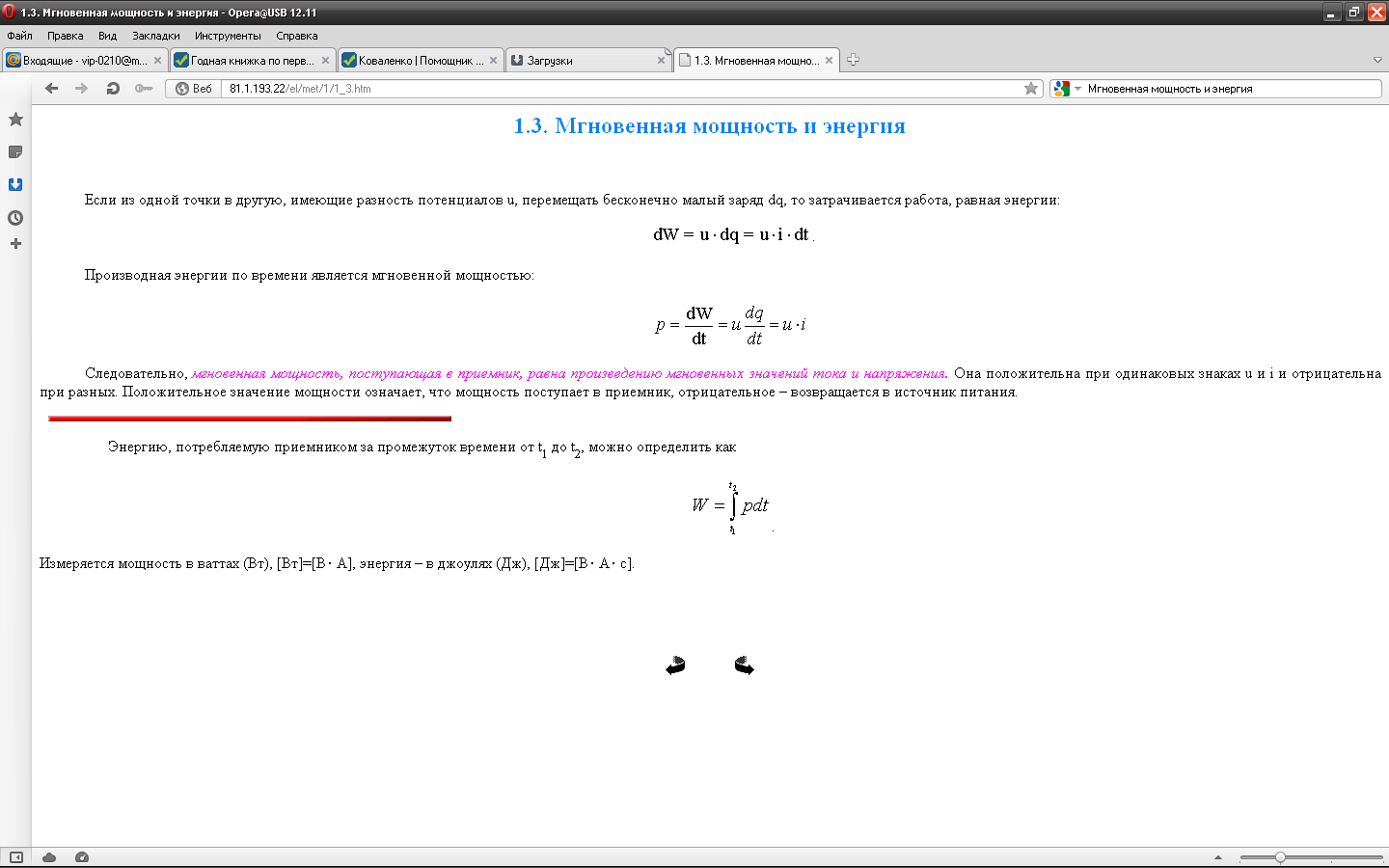Click the p = dW/dt formula
1389x868 pixels.
click(x=730, y=326)
